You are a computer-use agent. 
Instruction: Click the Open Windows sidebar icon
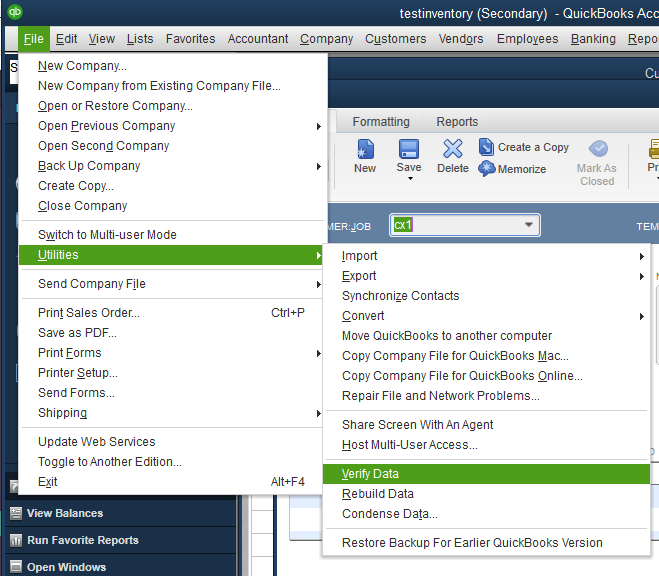coord(16,567)
